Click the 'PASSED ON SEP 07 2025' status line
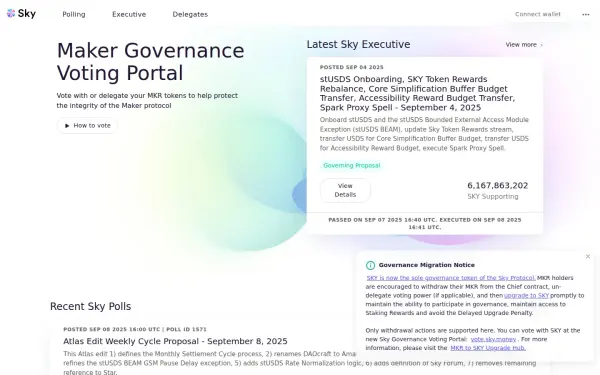The width and height of the screenshot is (600, 375). click(x=425, y=223)
